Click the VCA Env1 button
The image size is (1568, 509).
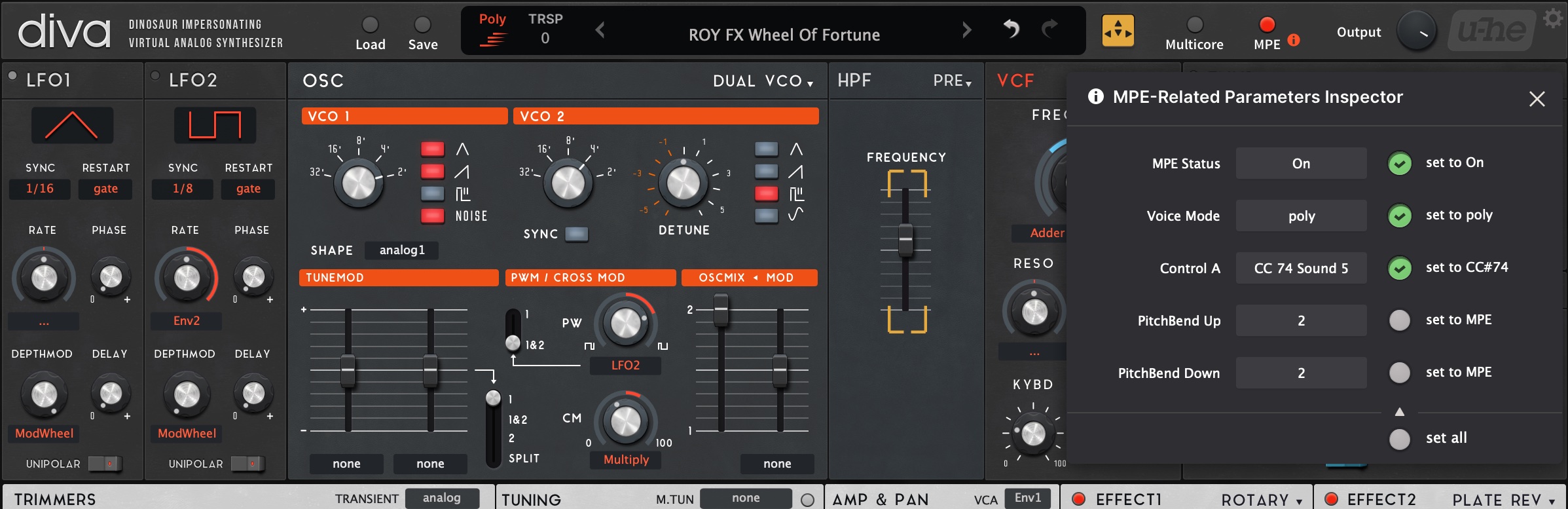pyautogui.click(x=1028, y=498)
